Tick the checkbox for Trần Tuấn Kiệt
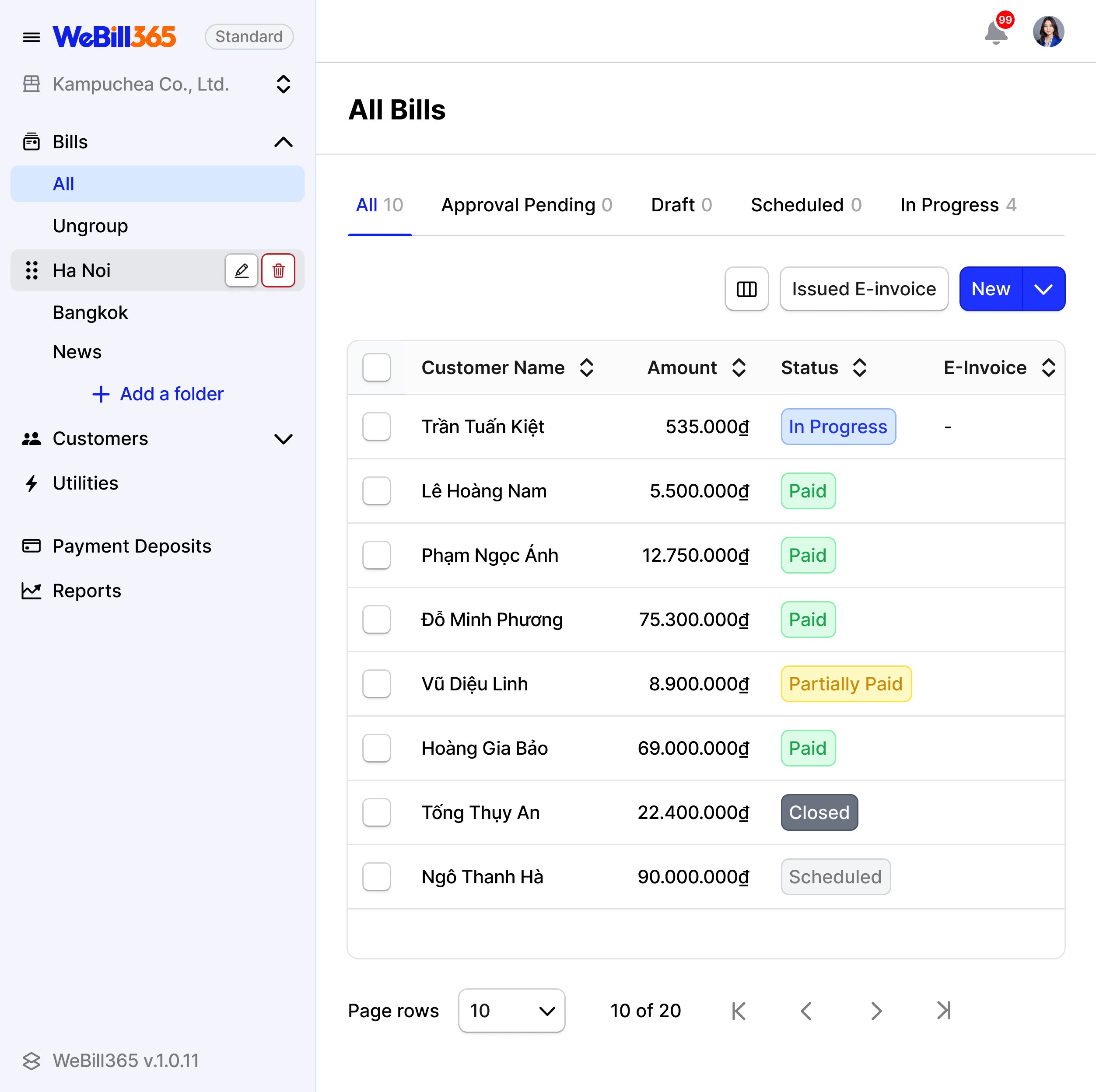 377,427
